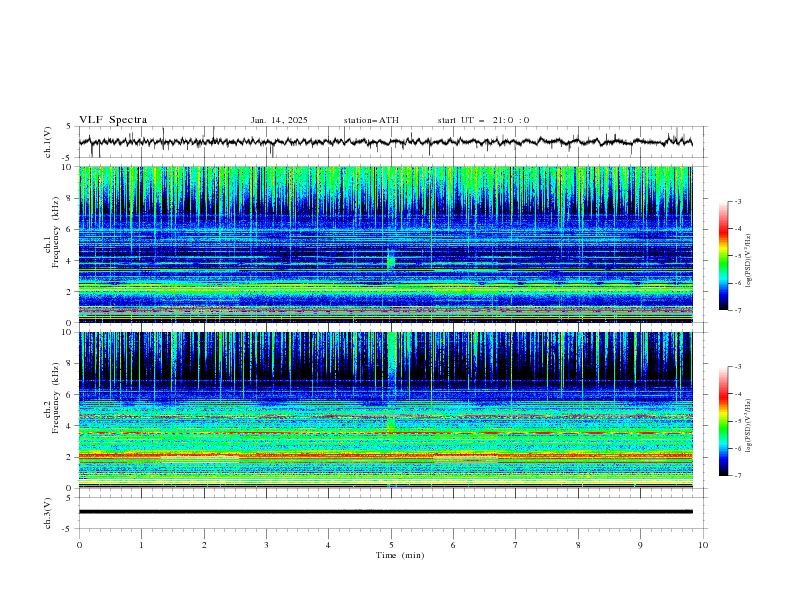Image resolution: width=792 pixels, height=612 pixels.
Task: Click the 'VLF Spectra' title text
Action: [x=113, y=120]
